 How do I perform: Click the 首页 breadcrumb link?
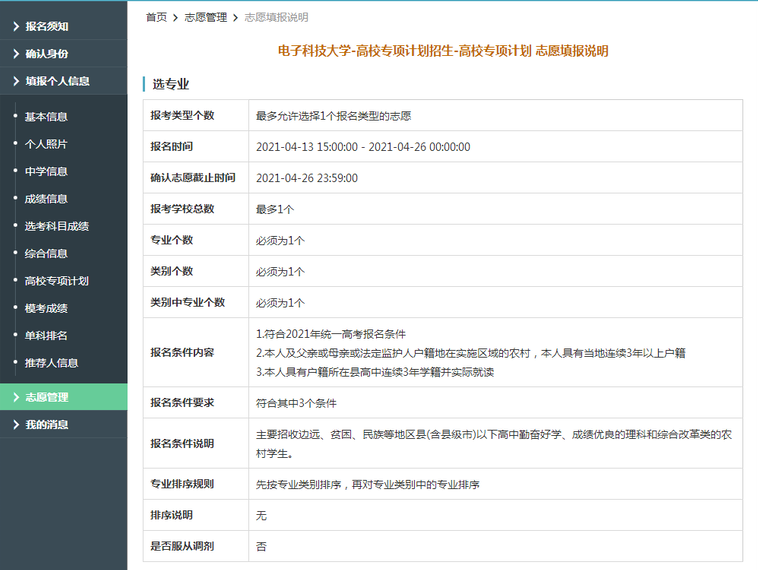pyautogui.click(x=156, y=17)
